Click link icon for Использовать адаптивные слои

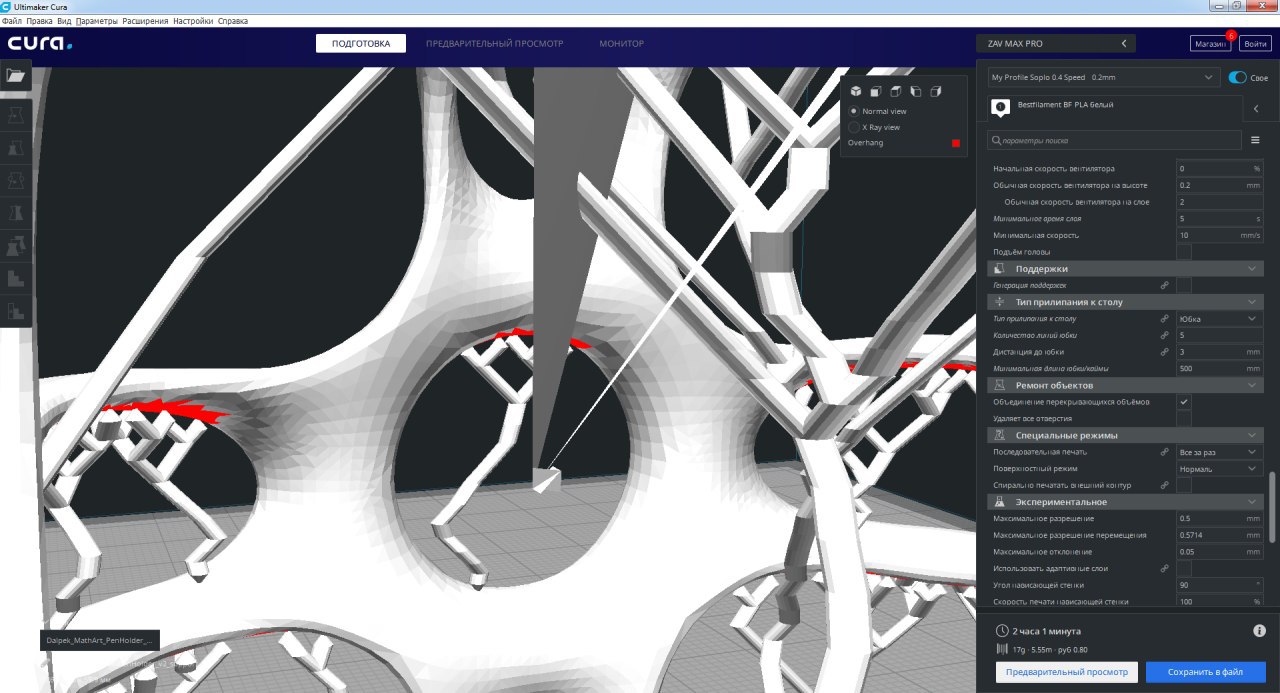click(x=1164, y=568)
